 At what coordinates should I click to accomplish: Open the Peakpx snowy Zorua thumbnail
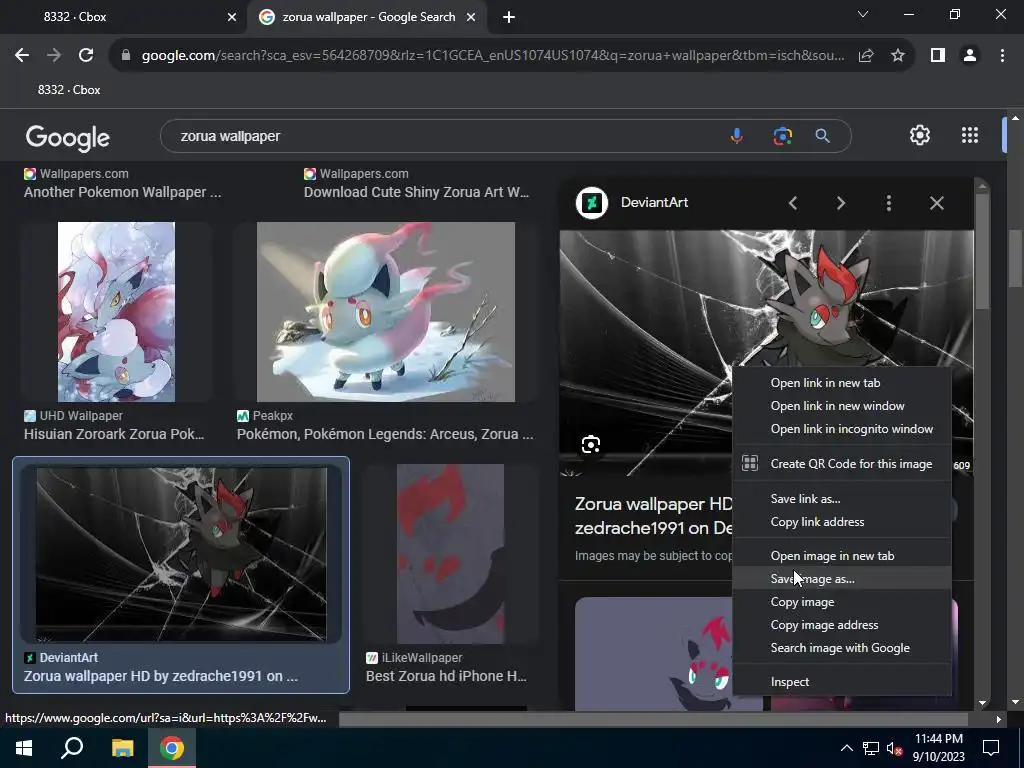click(x=385, y=312)
